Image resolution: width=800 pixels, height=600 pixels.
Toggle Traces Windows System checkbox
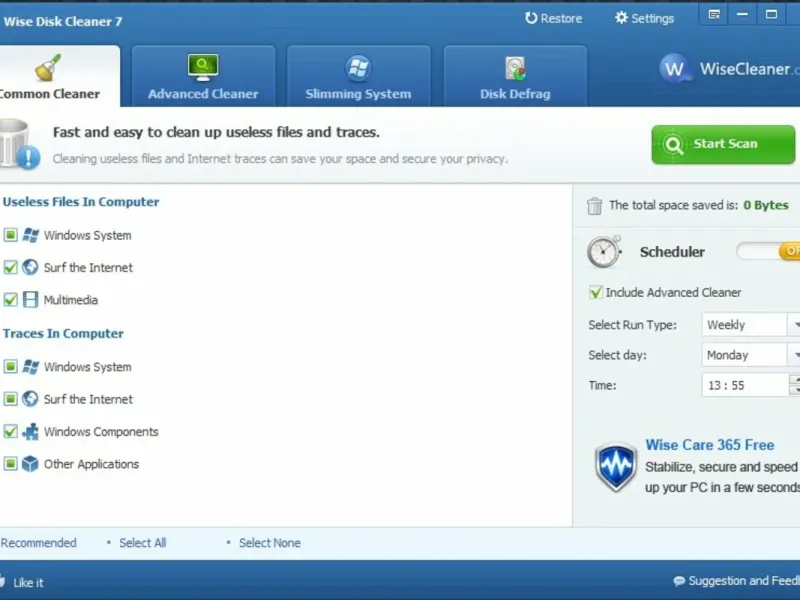coord(10,366)
